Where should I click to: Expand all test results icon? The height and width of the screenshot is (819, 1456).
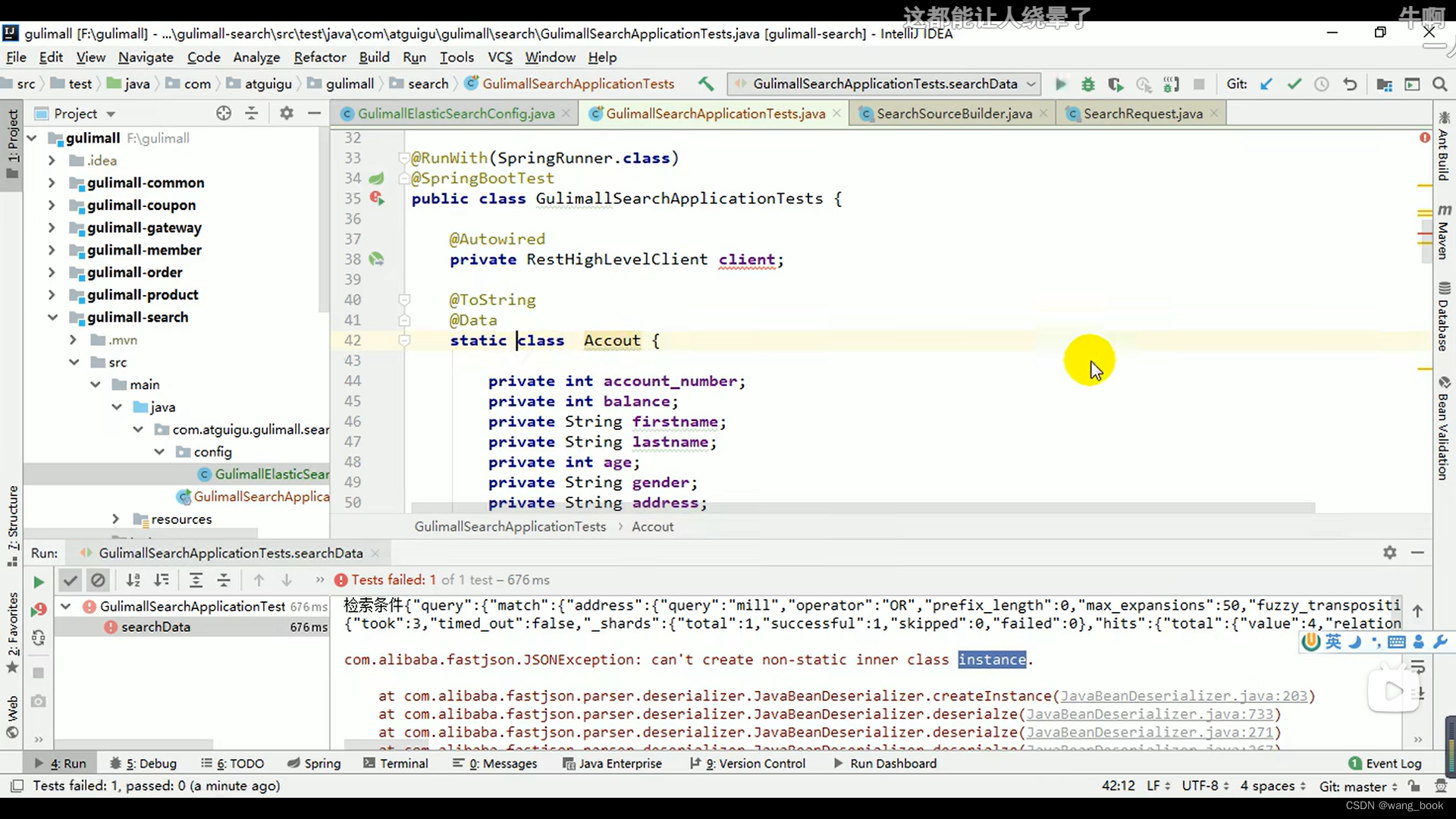pos(196,580)
